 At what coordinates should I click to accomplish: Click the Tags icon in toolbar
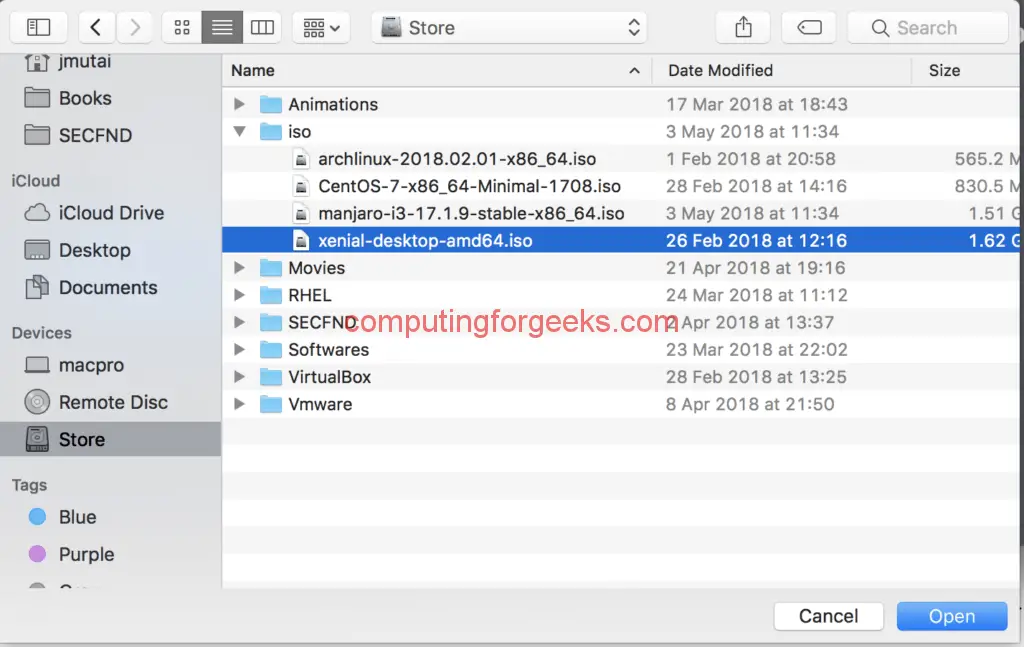pos(808,27)
